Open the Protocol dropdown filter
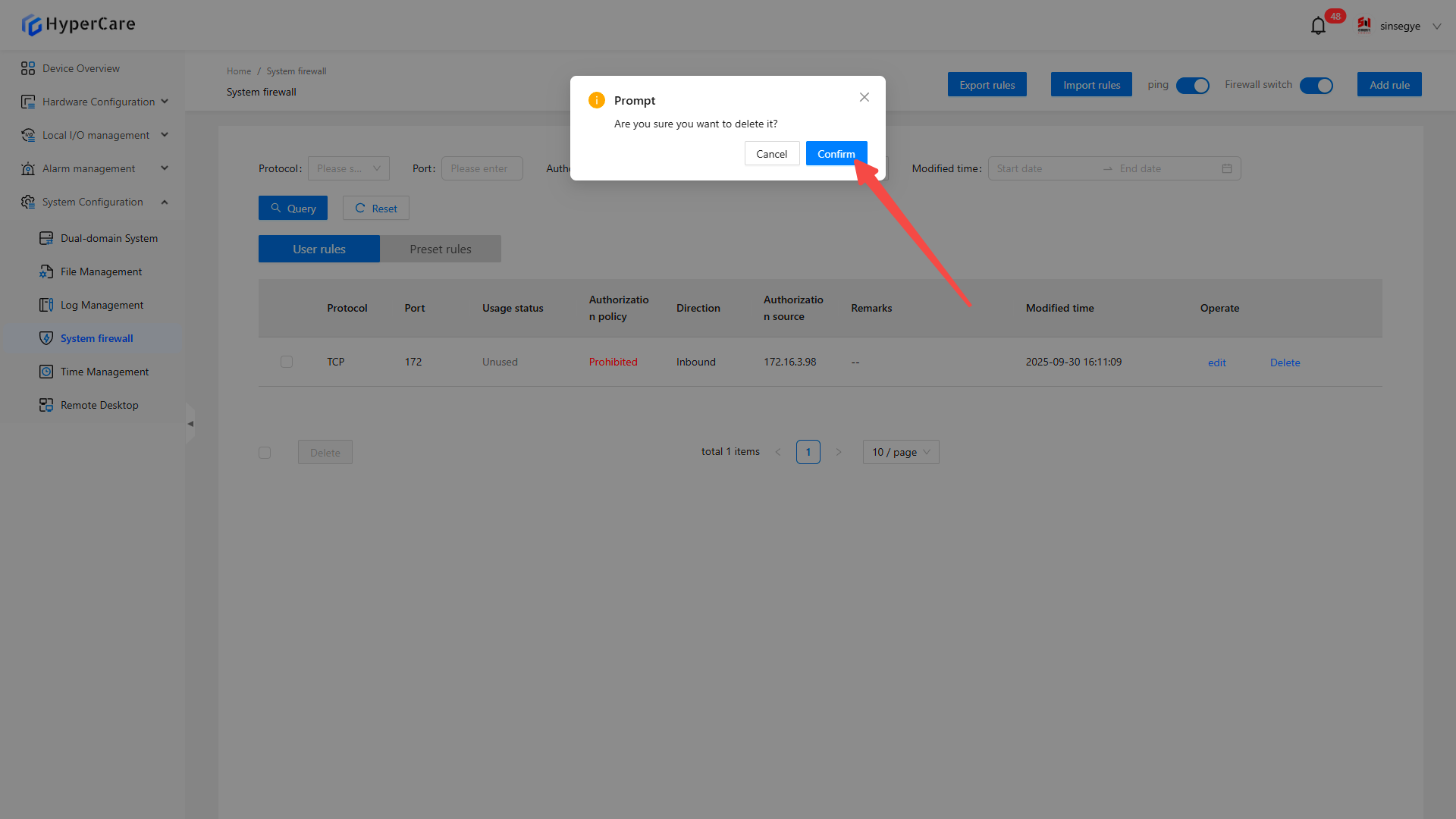The width and height of the screenshot is (1456, 819). point(348,168)
